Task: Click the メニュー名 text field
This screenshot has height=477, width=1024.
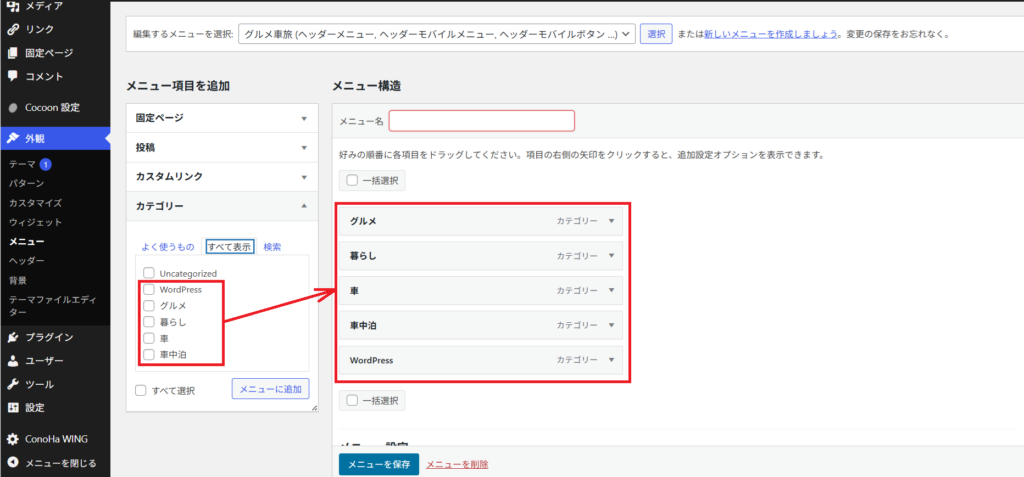Action: (x=482, y=121)
